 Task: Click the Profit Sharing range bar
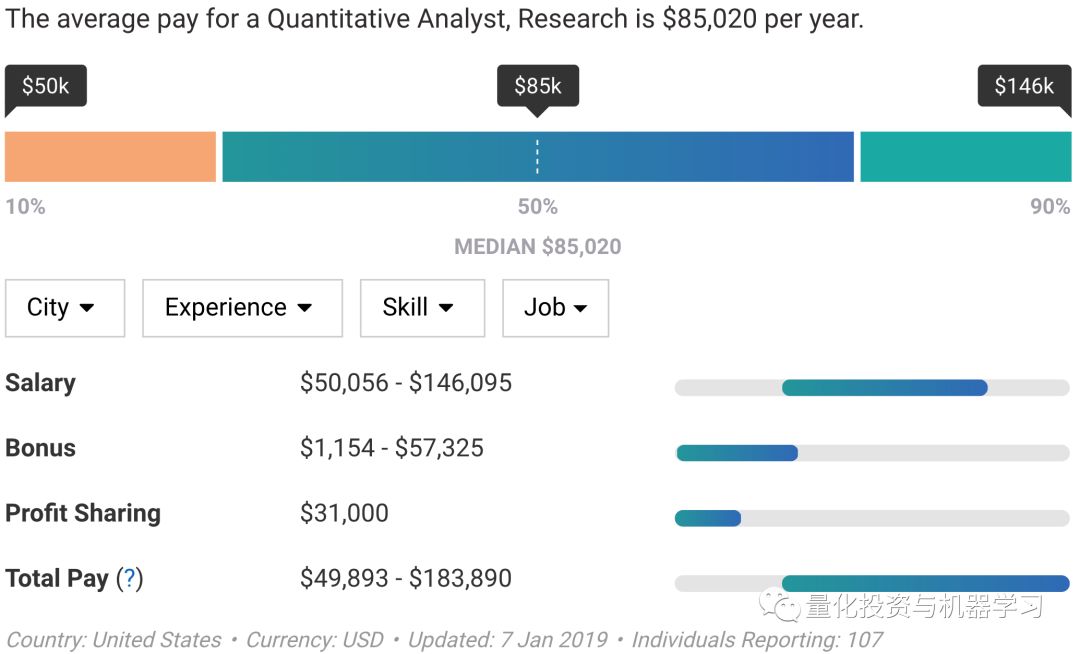coord(708,518)
